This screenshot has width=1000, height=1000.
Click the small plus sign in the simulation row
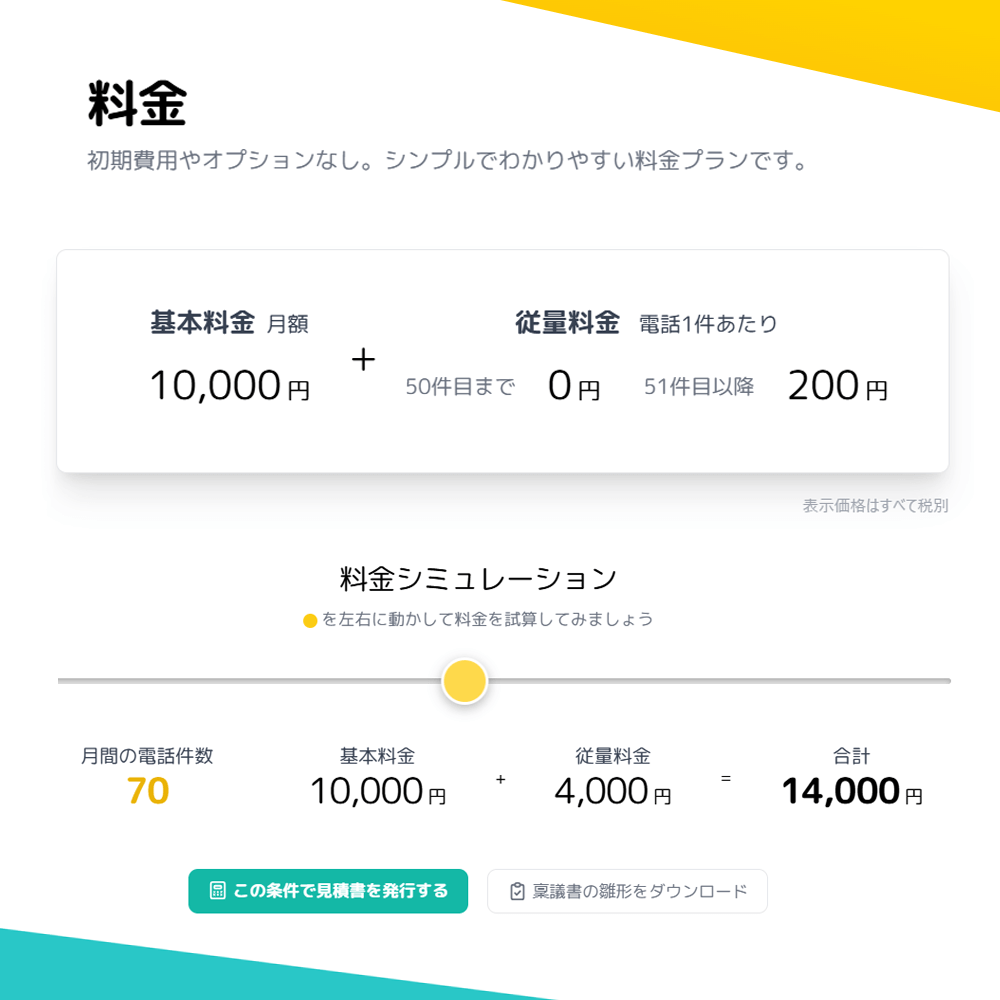click(x=500, y=778)
